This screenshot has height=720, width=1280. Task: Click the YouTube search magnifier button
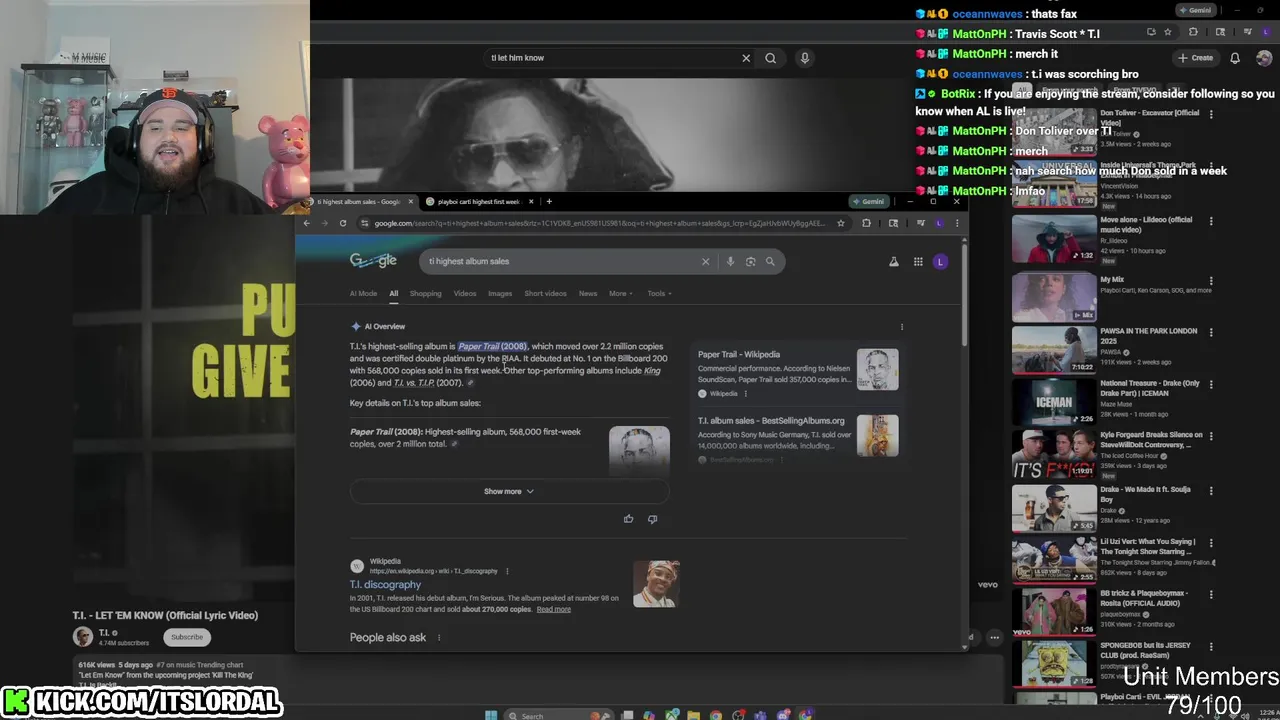point(770,58)
